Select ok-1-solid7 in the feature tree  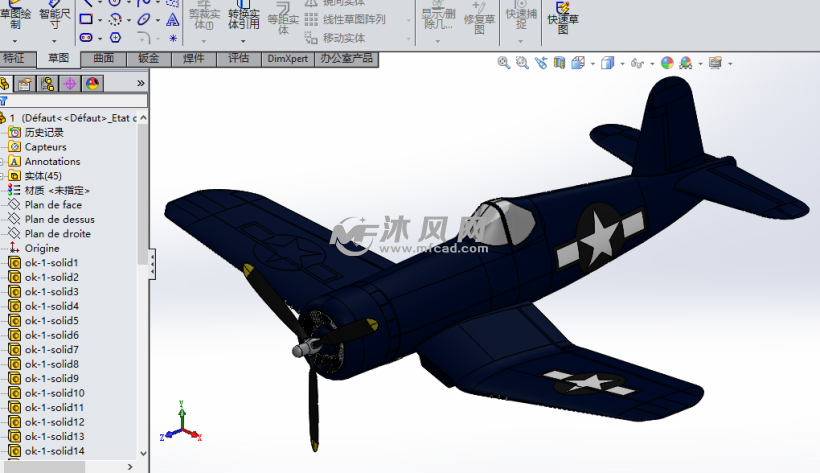coord(51,350)
